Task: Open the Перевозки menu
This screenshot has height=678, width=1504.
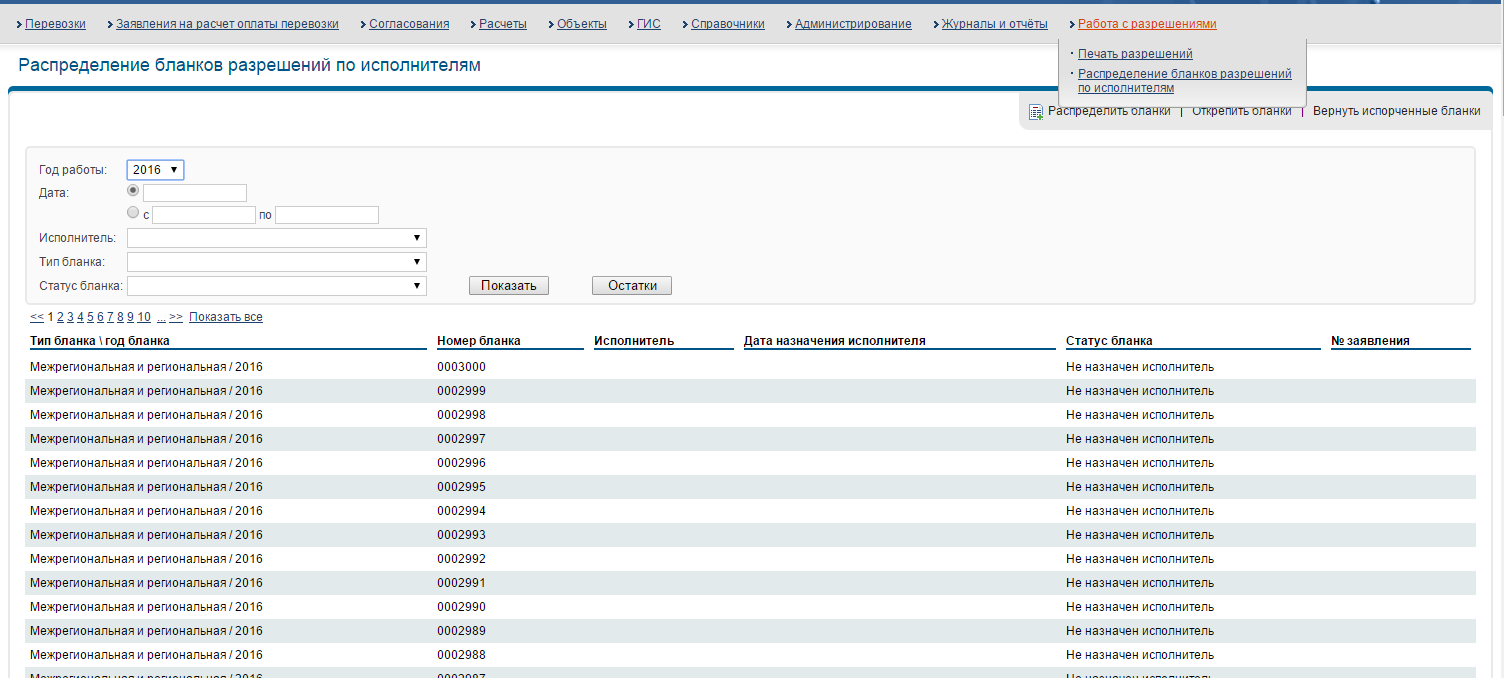Action: (x=55, y=24)
